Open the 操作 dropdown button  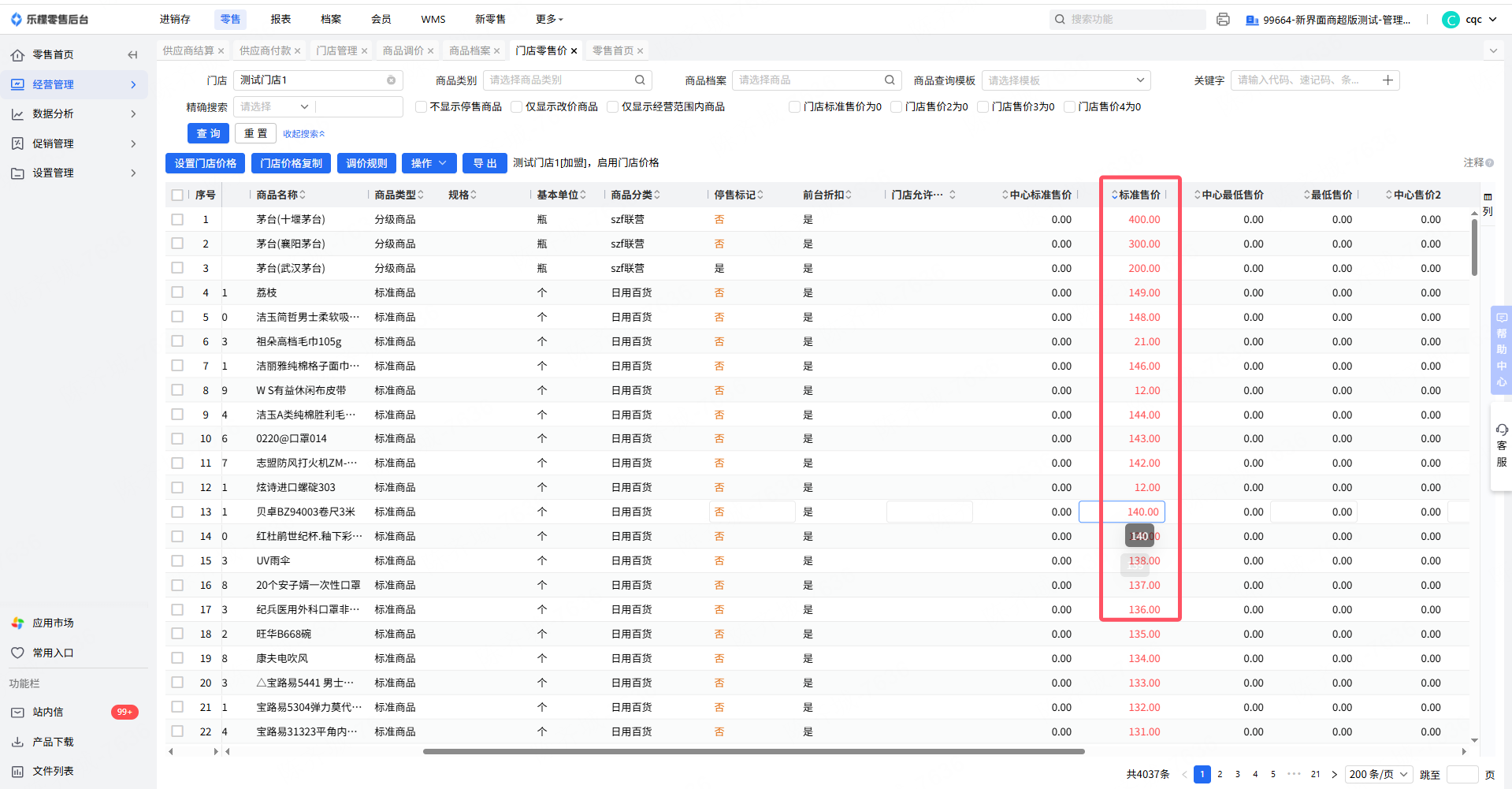429,163
